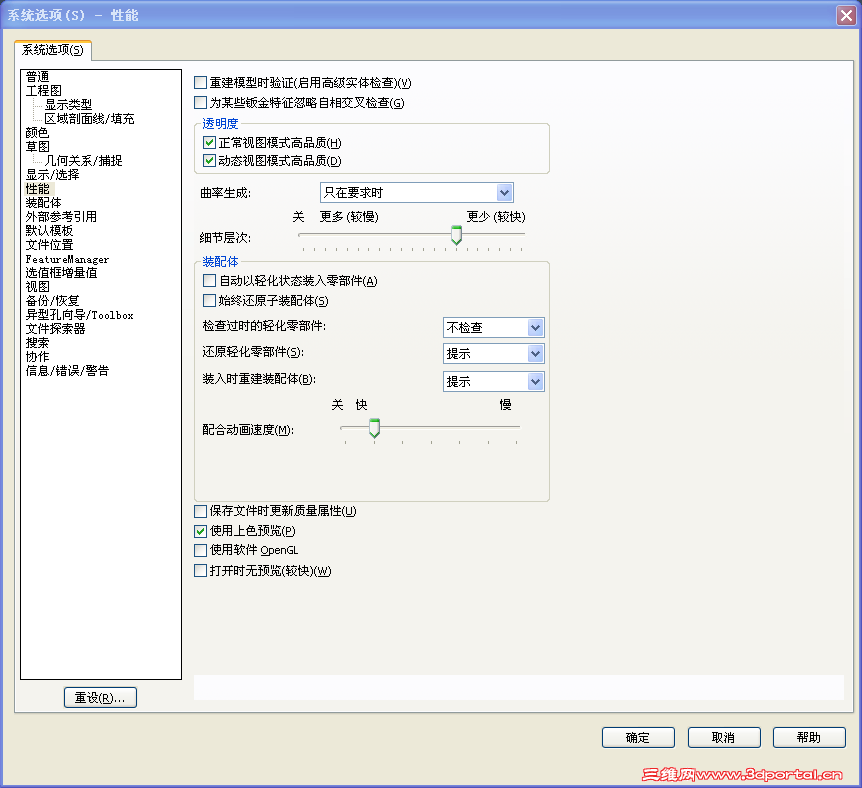Image resolution: width=862 pixels, height=788 pixels.
Task: Toggle 使用软件 OpenGL option
Action: click(200, 550)
